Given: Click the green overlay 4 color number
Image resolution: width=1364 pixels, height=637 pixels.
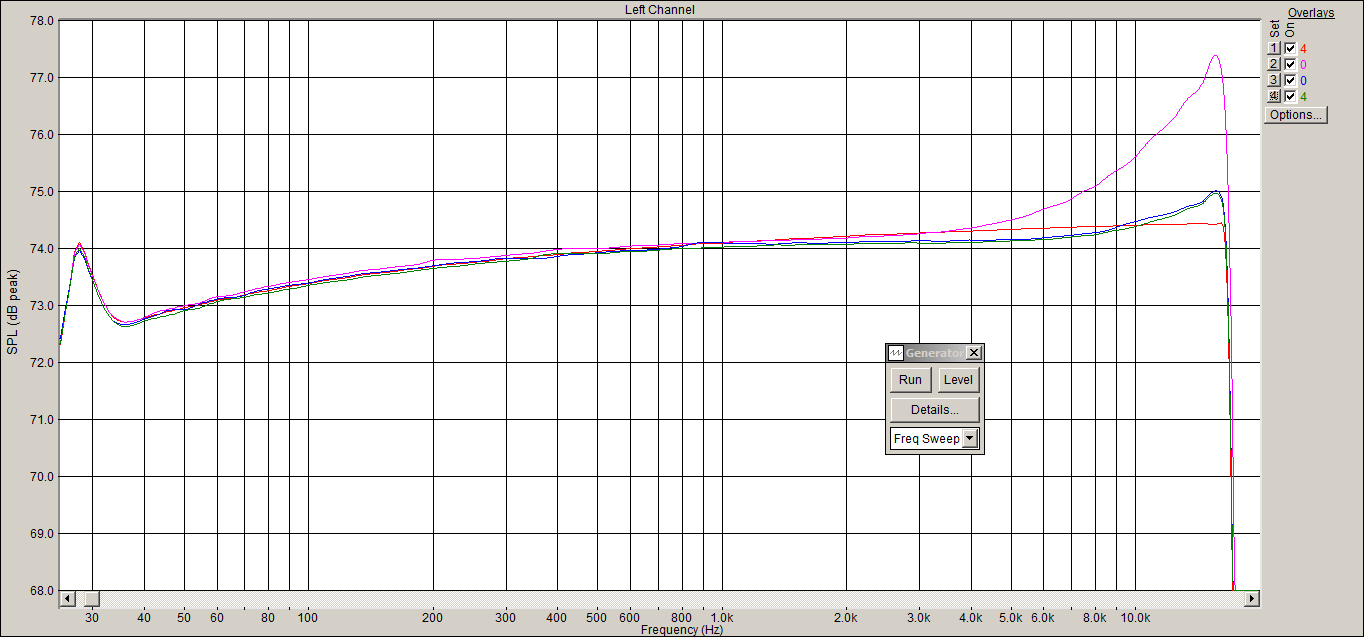Looking at the screenshot, I should [x=1303, y=96].
